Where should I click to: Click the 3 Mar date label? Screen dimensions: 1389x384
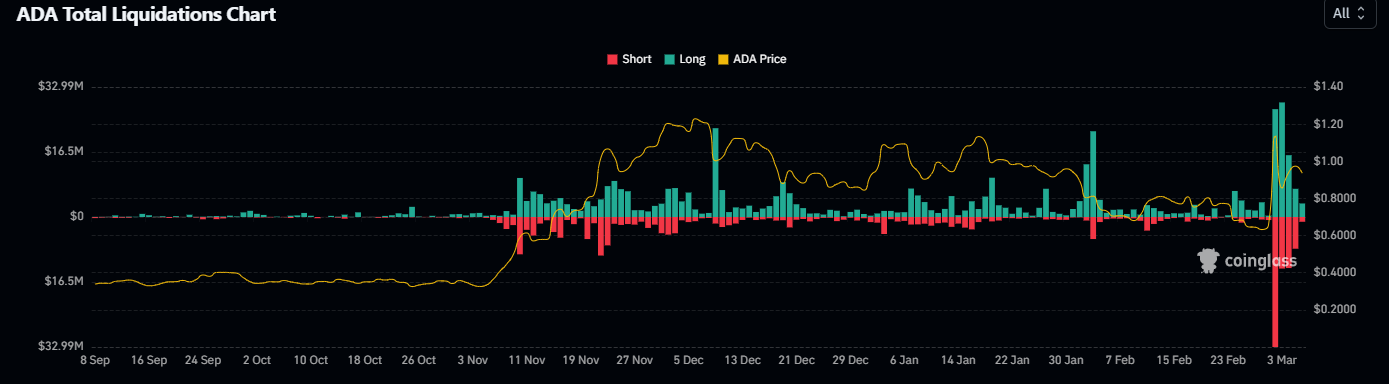tap(1283, 359)
